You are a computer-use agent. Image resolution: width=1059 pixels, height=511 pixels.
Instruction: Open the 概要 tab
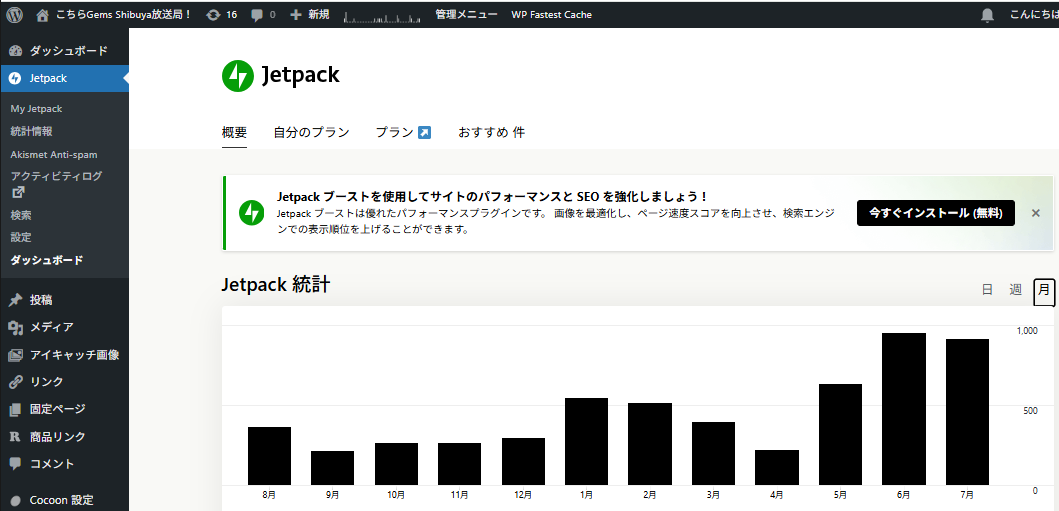[x=234, y=132]
